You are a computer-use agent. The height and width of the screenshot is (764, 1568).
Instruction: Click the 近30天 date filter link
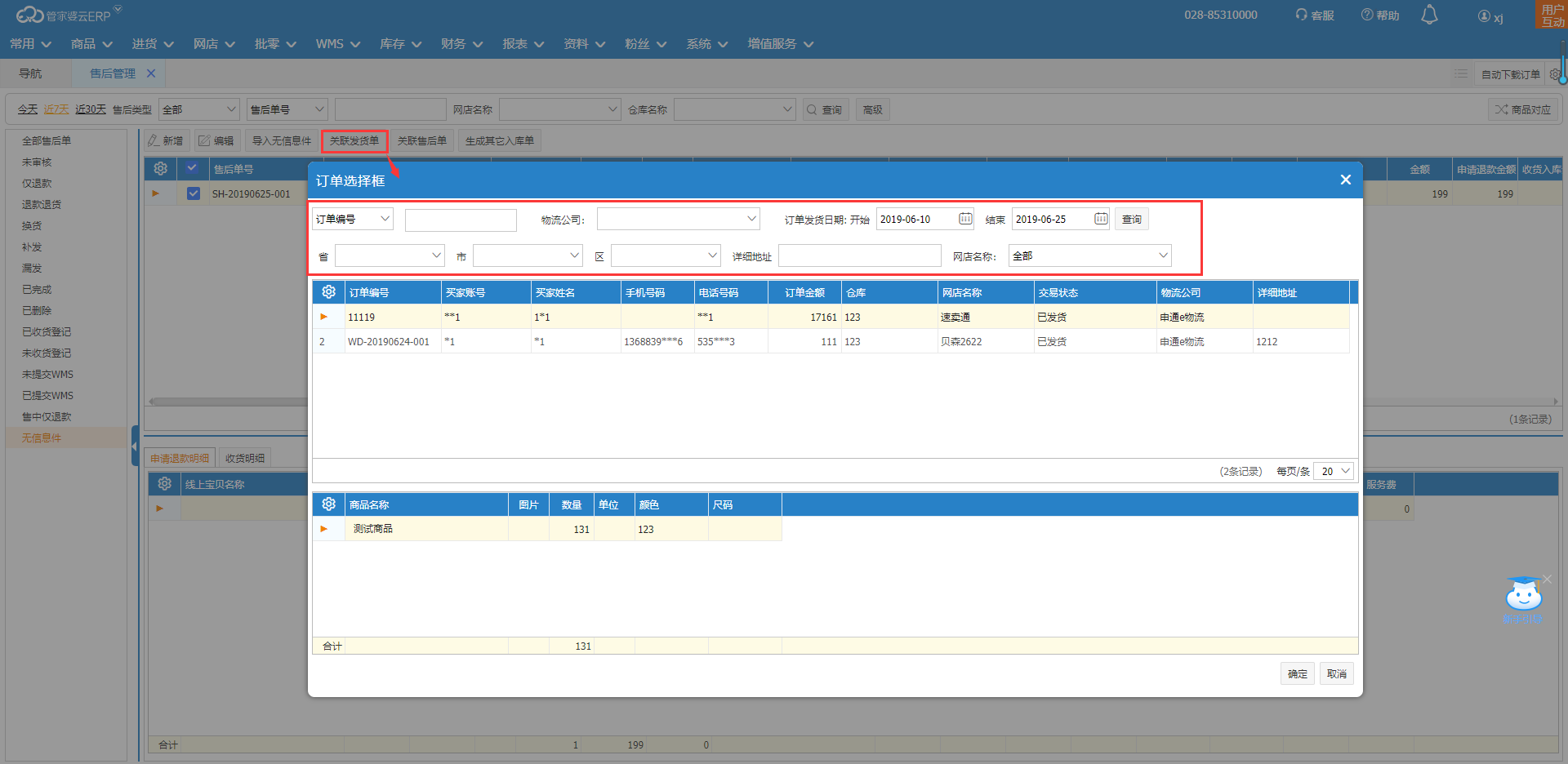coord(91,109)
